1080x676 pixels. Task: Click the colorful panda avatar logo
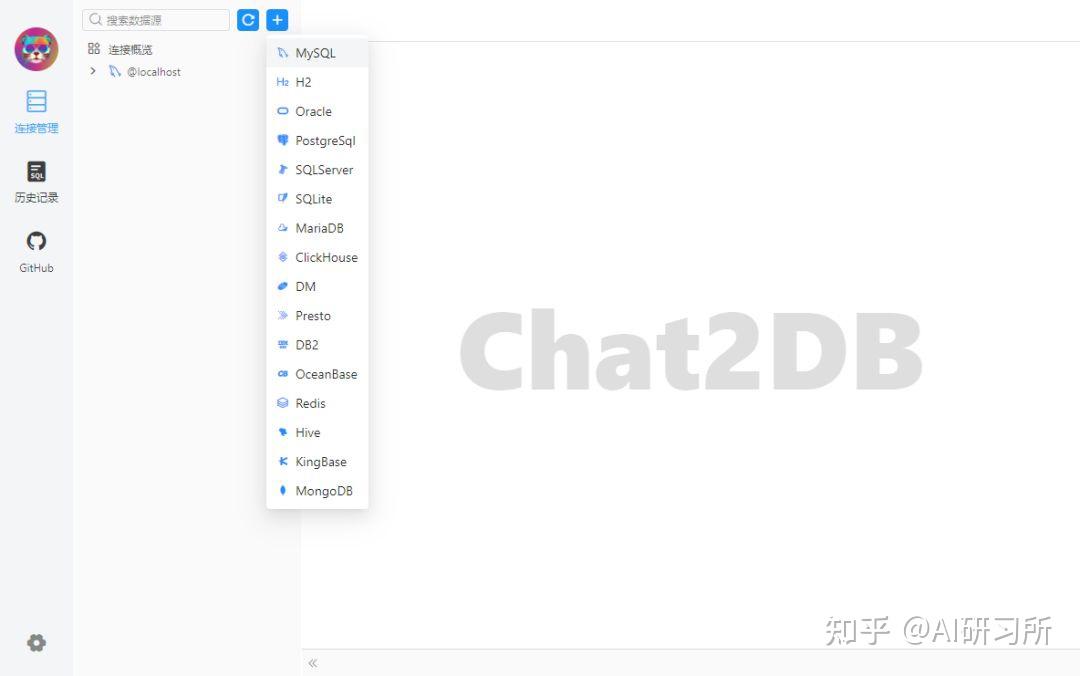pyautogui.click(x=37, y=49)
